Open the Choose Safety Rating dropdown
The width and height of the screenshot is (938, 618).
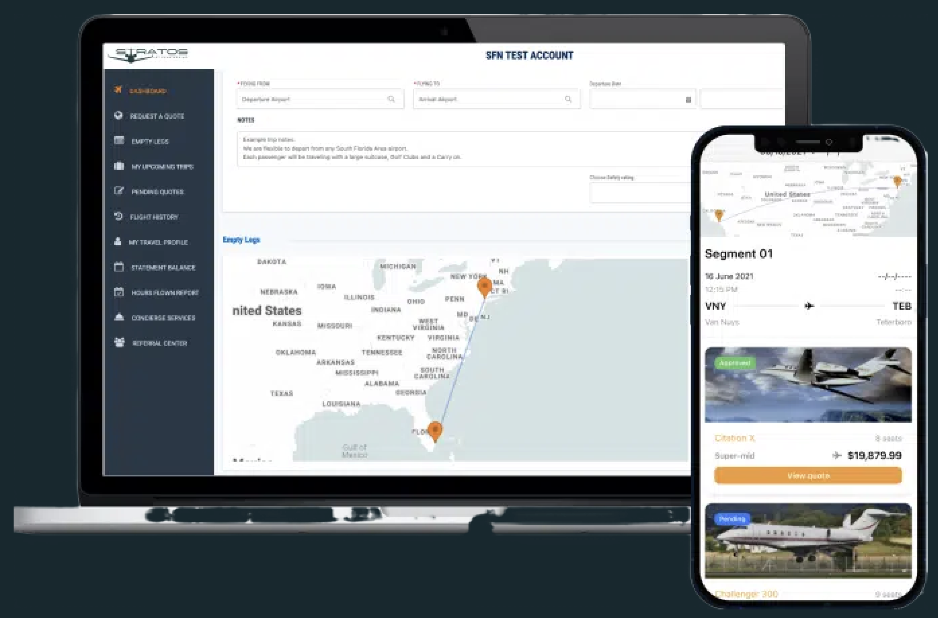(640, 192)
